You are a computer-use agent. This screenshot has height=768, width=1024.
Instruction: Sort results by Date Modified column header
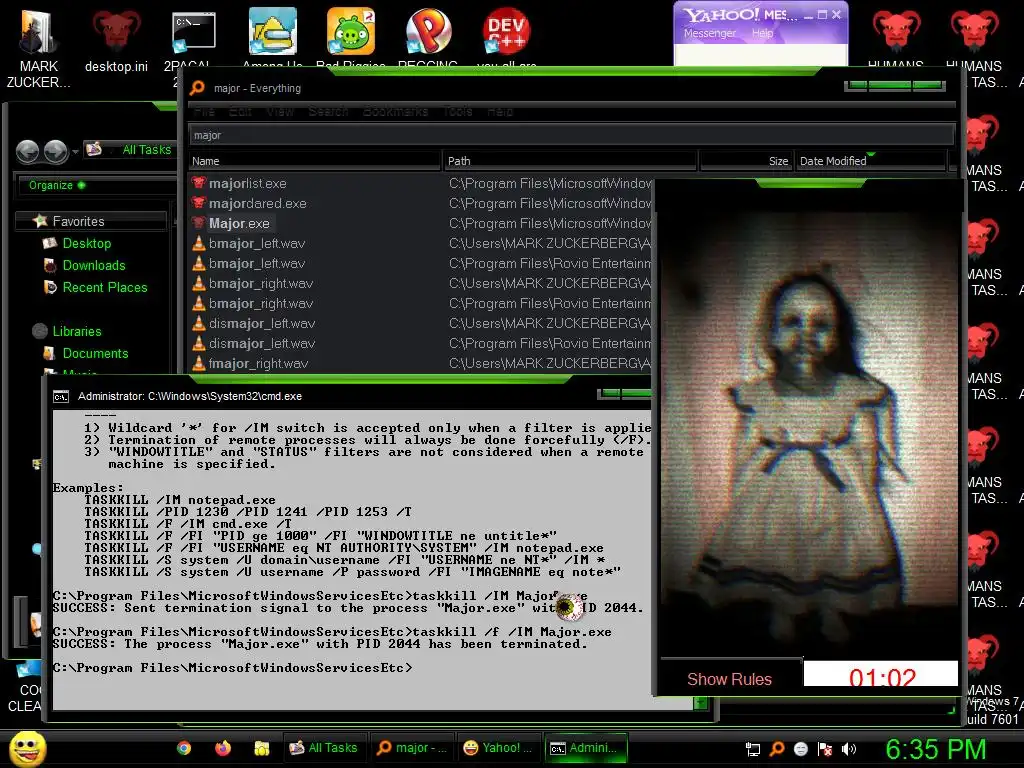click(870, 161)
